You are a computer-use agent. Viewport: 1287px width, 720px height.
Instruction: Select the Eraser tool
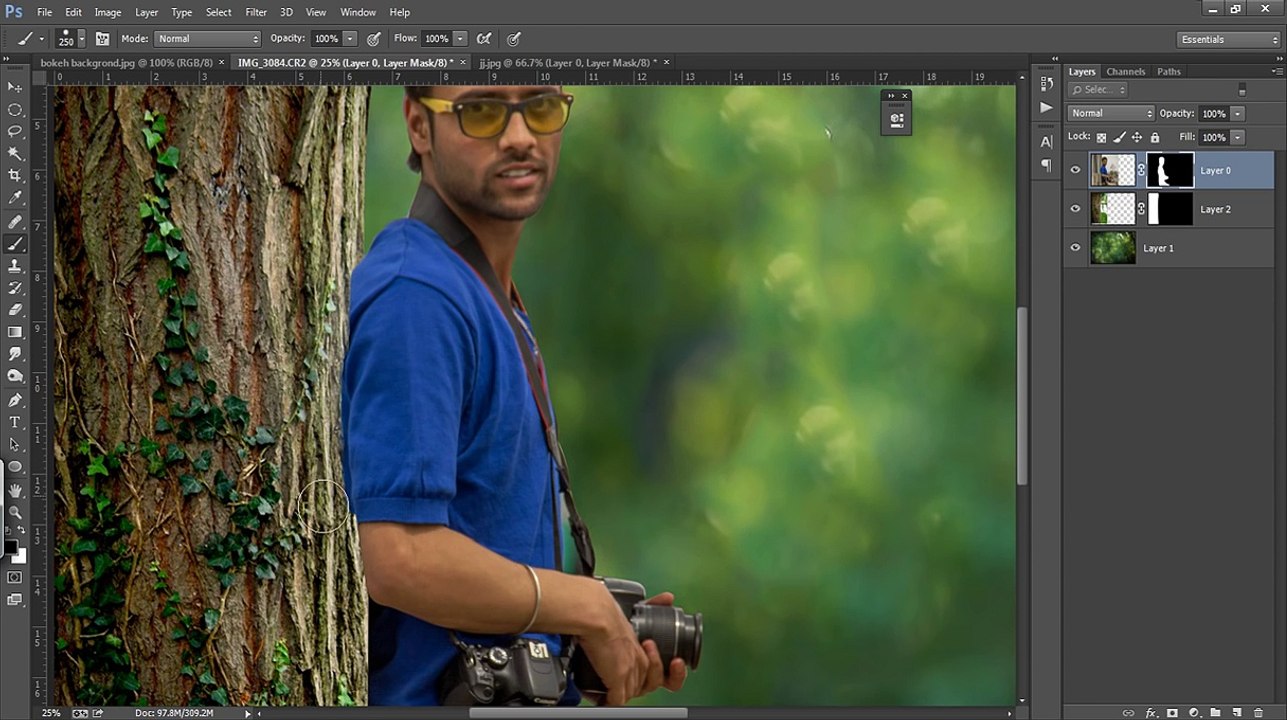[15, 310]
